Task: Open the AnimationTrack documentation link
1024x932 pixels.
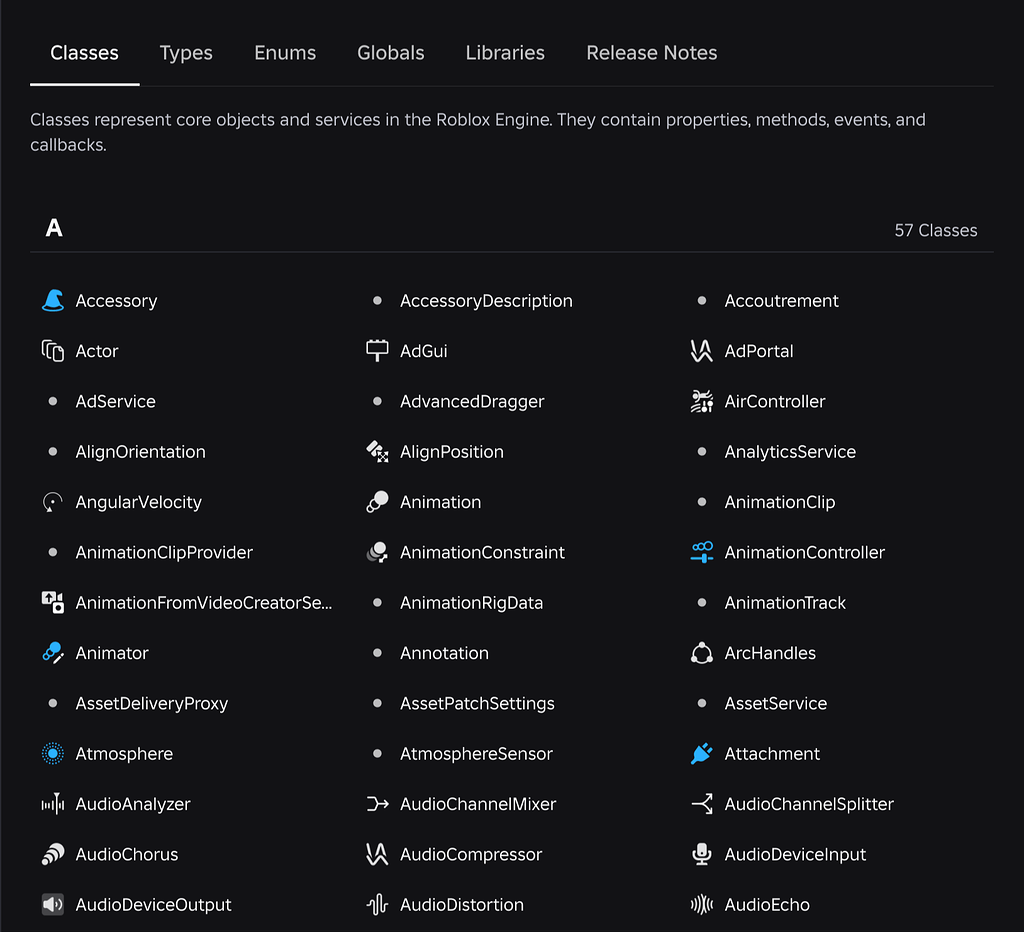Action: point(785,602)
